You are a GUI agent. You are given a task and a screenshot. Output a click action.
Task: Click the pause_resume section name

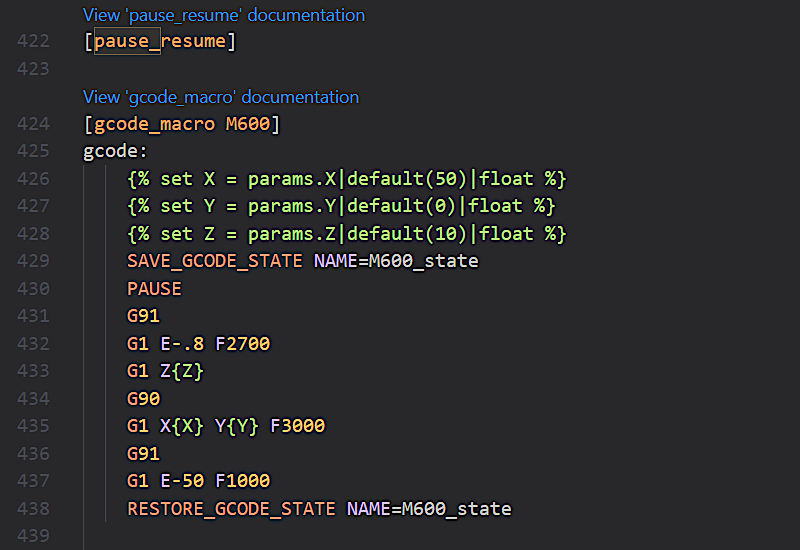coord(160,41)
